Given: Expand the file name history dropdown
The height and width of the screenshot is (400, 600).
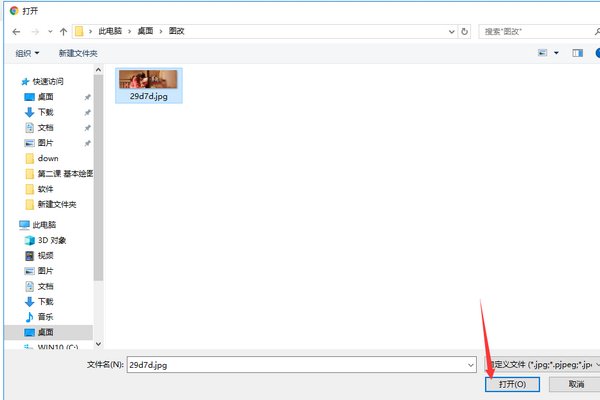Looking at the screenshot, I should pyautogui.click(x=471, y=365).
